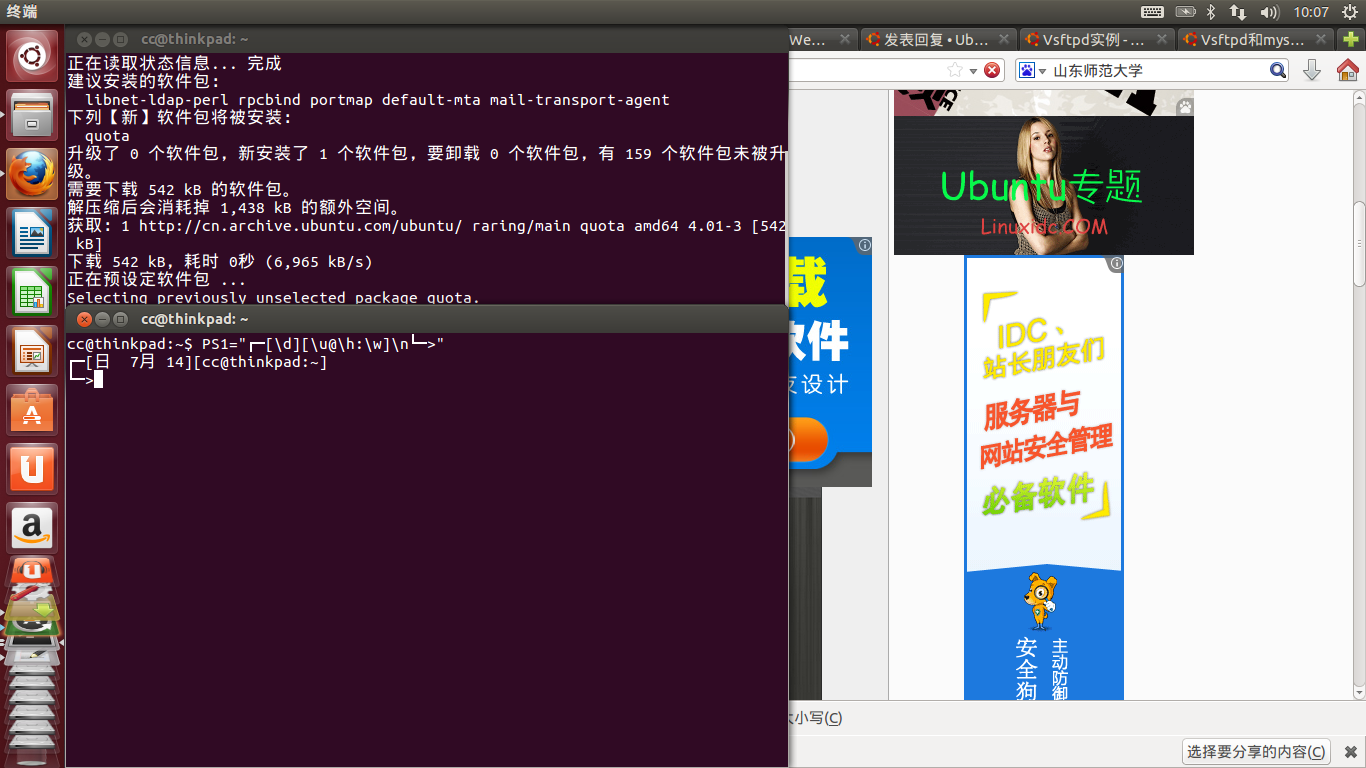Switch to the Vsftpd实例 tab
Screen dimensions: 1366x768
point(1095,40)
